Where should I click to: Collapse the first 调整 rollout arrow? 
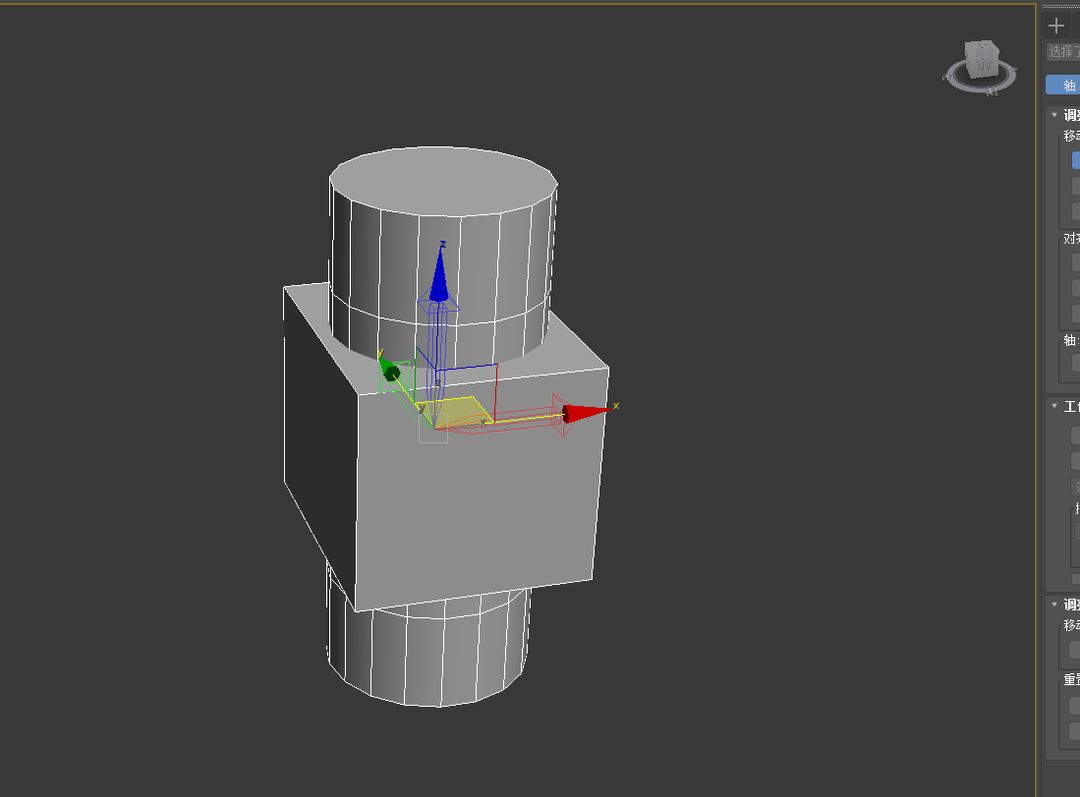1054,114
